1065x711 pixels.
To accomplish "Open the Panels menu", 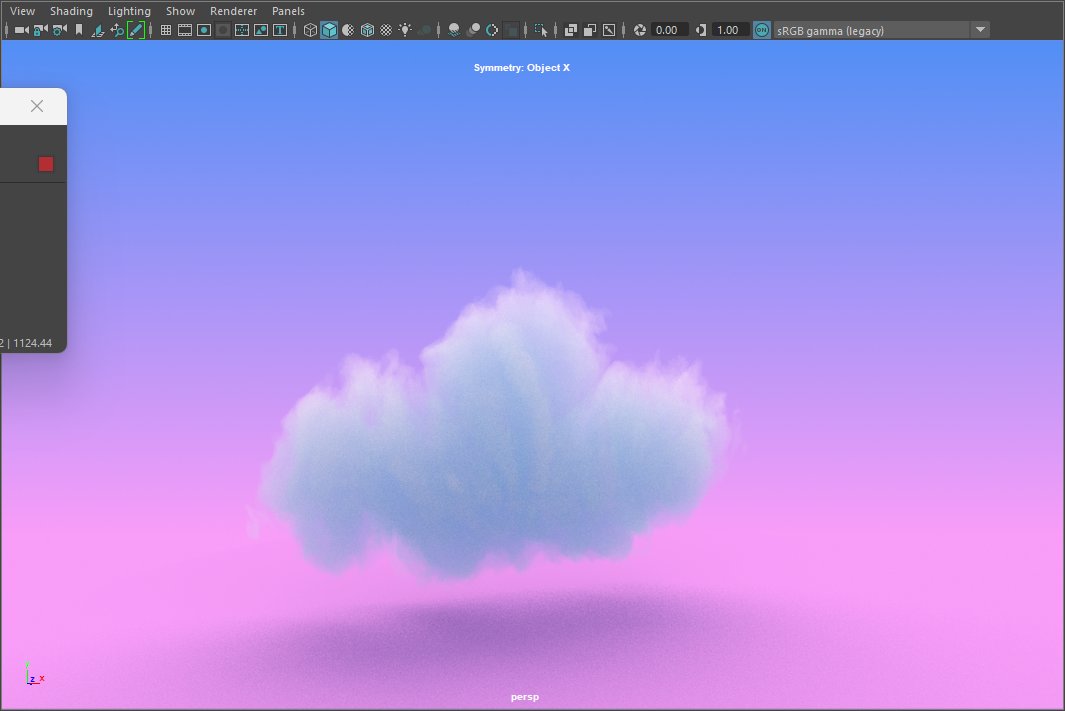I will pyautogui.click(x=288, y=11).
